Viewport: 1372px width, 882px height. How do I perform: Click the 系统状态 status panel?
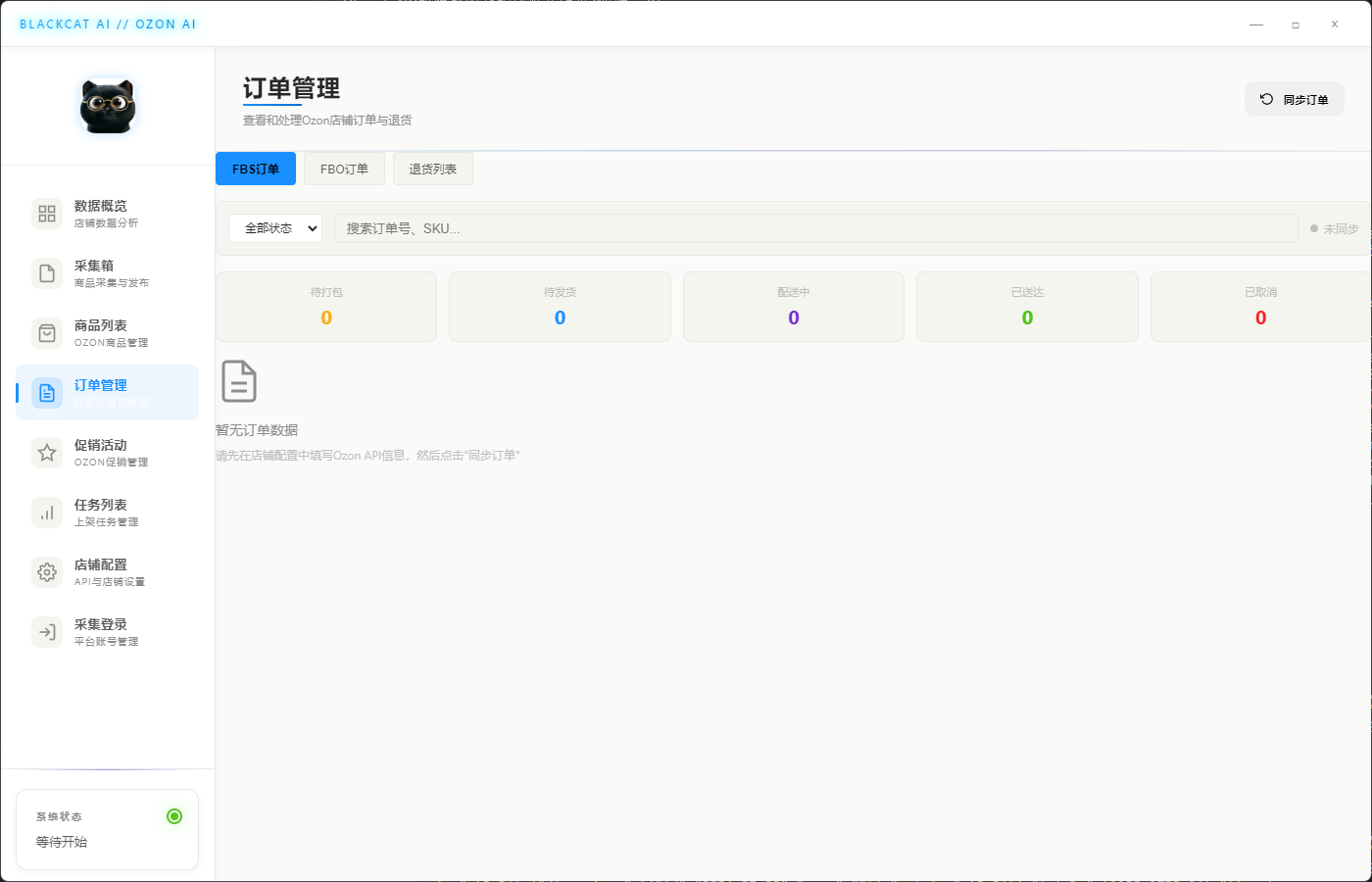coord(107,829)
